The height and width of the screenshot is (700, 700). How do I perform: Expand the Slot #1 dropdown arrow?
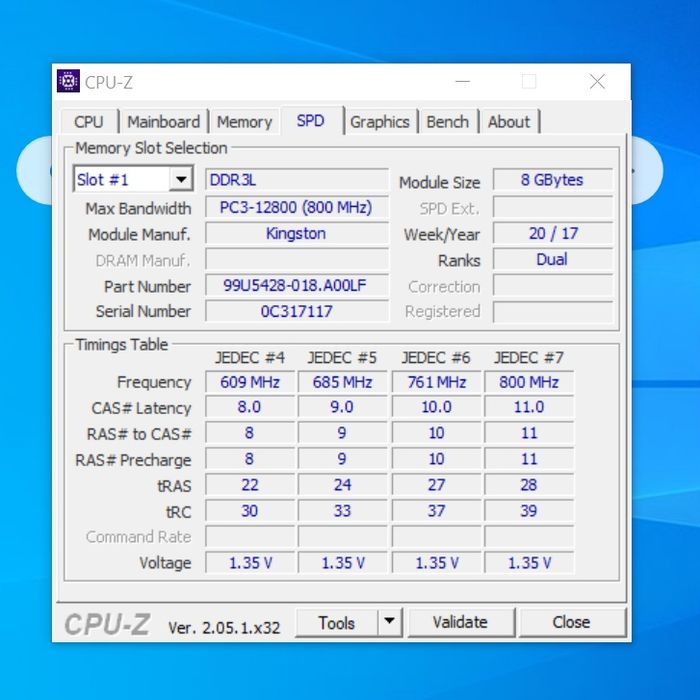click(x=181, y=179)
